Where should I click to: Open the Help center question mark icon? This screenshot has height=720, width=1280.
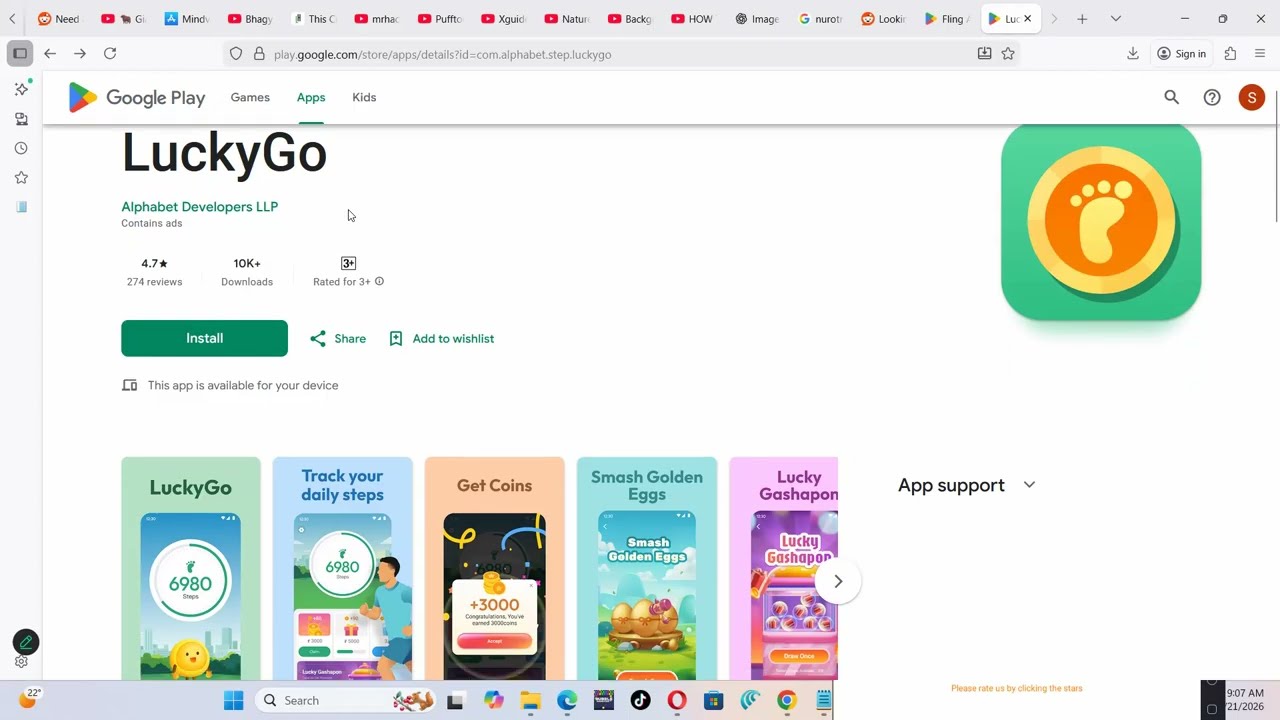pyautogui.click(x=1212, y=97)
